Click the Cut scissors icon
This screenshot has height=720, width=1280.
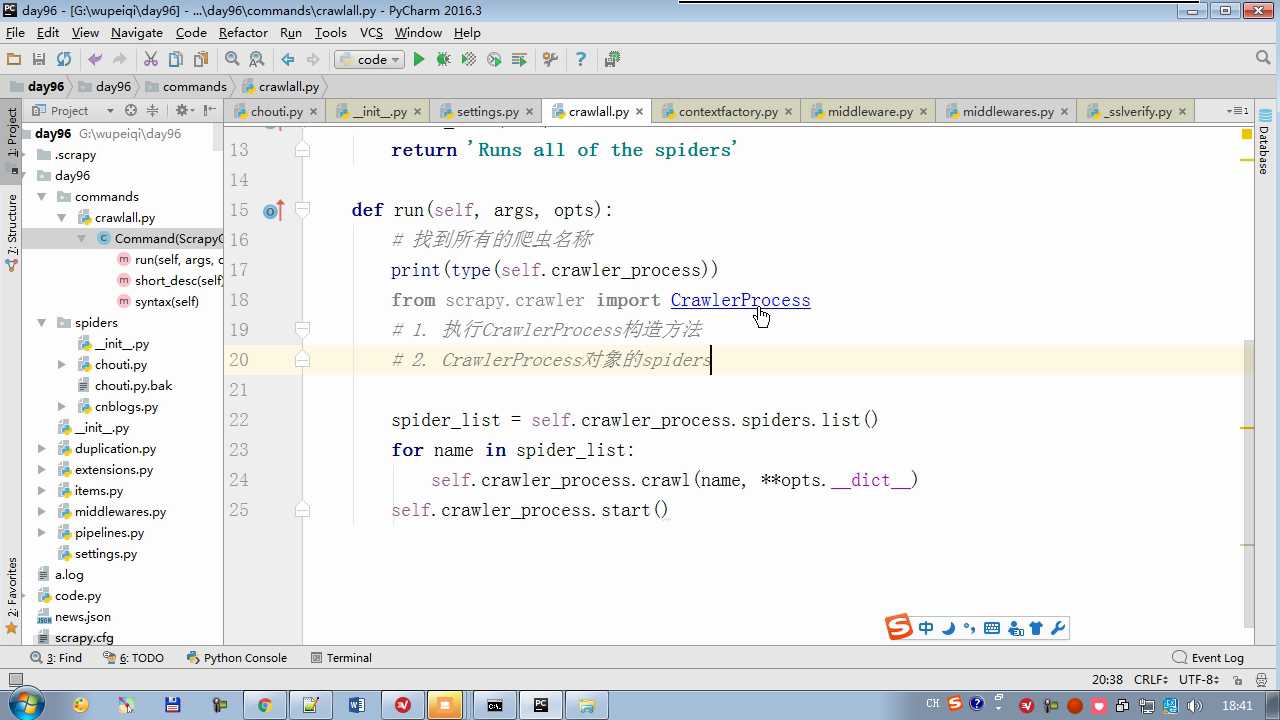coord(151,59)
